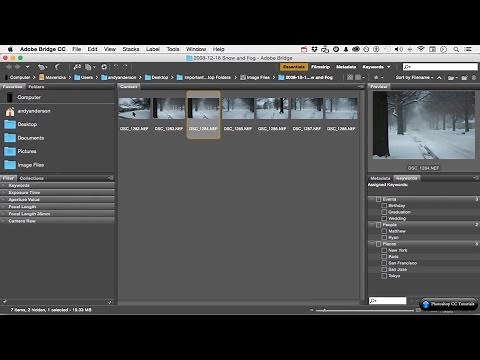Open the Label menu
This screenshot has height=360, width=480.
(x=153, y=49)
